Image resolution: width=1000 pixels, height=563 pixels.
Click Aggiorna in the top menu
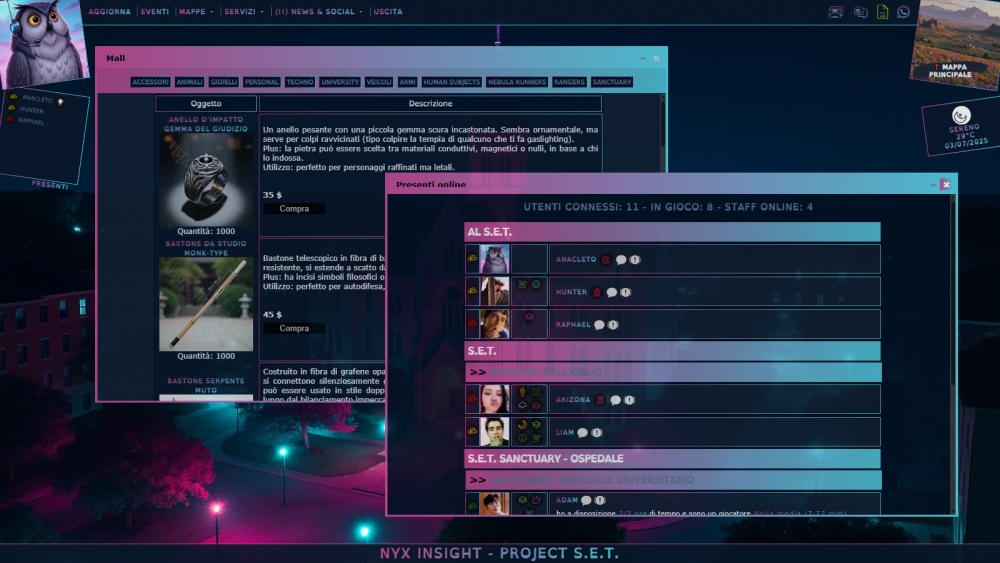[110, 11]
